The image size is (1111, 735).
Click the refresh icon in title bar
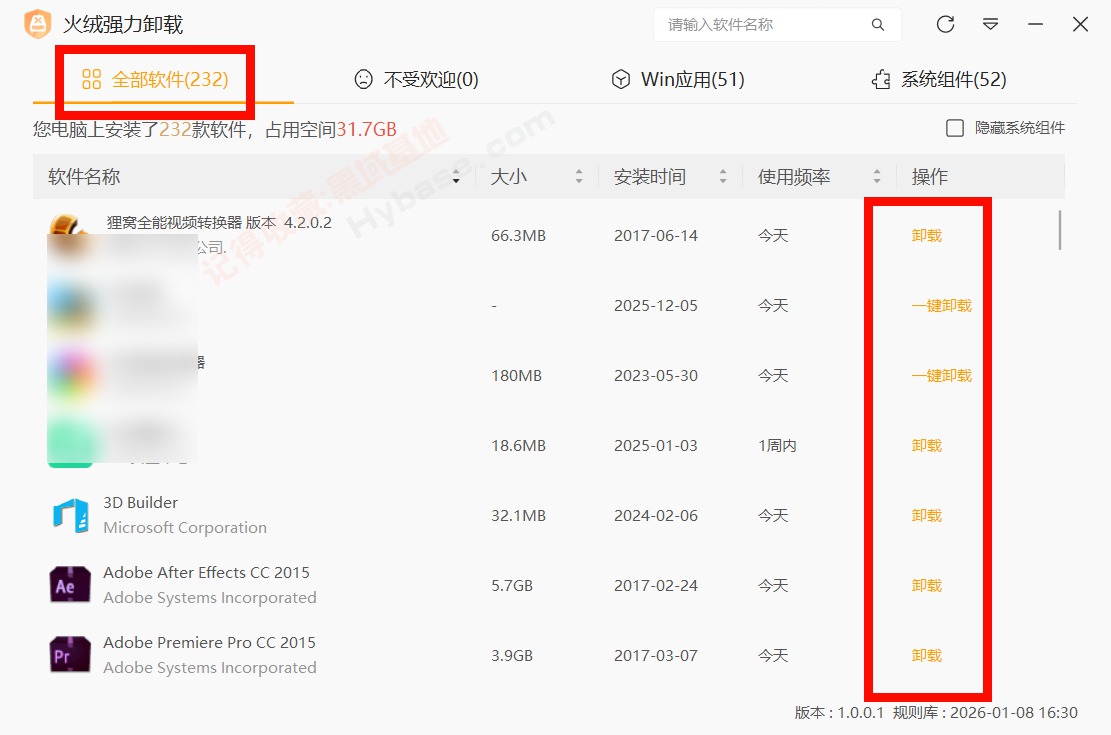(x=945, y=25)
